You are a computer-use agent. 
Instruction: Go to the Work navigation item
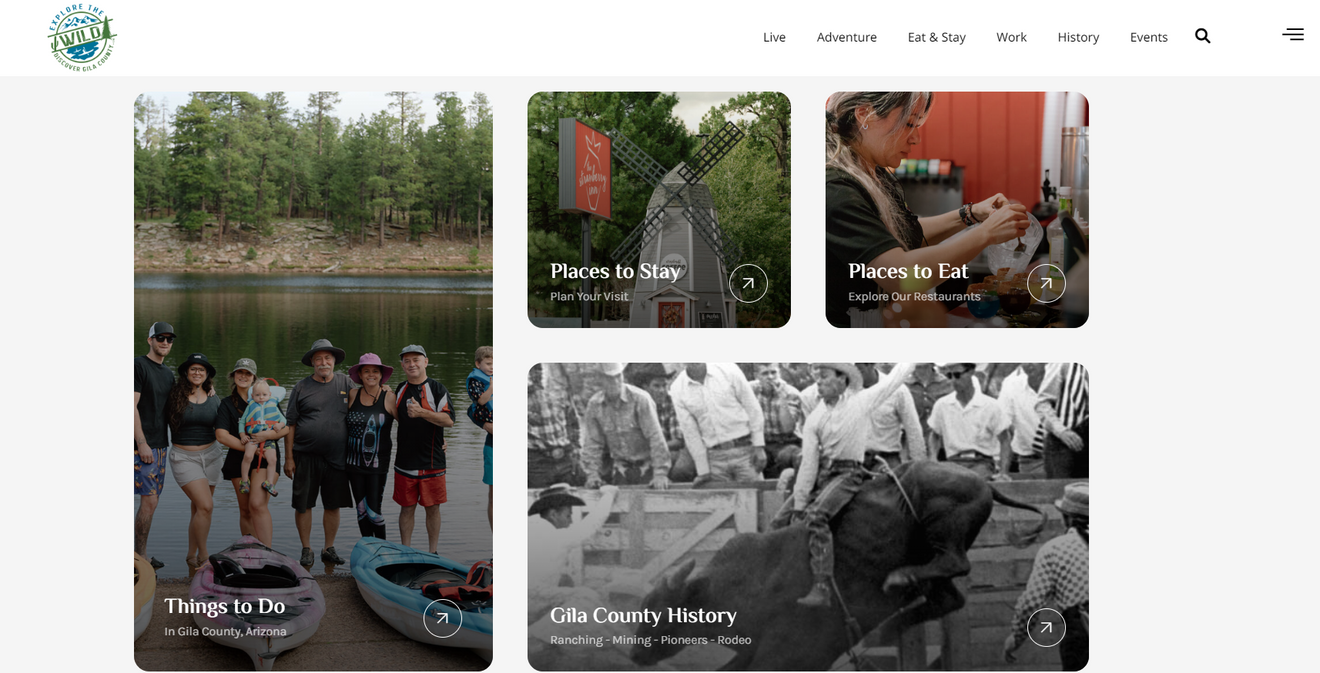tap(1011, 37)
